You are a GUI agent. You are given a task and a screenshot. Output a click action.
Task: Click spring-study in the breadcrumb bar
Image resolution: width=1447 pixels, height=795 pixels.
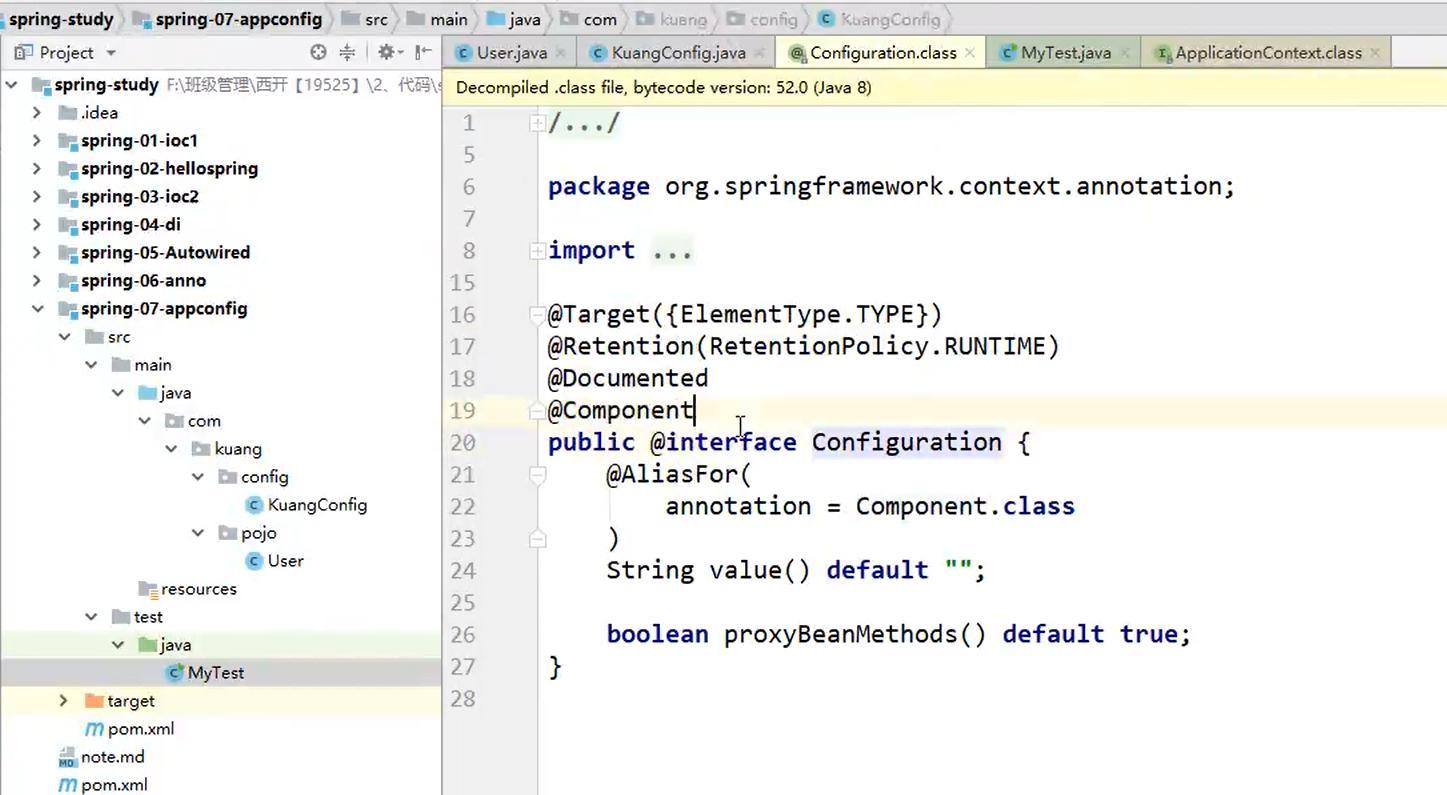(60, 19)
